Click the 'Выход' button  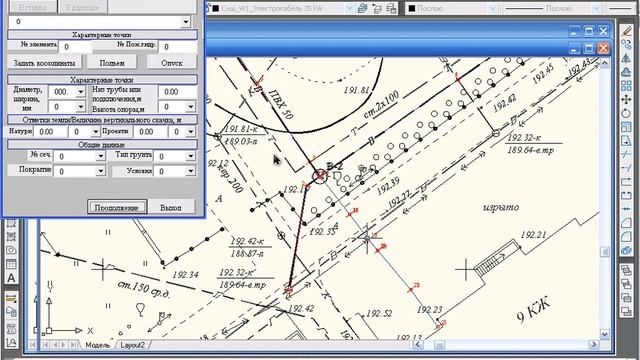(x=171, y=207)
